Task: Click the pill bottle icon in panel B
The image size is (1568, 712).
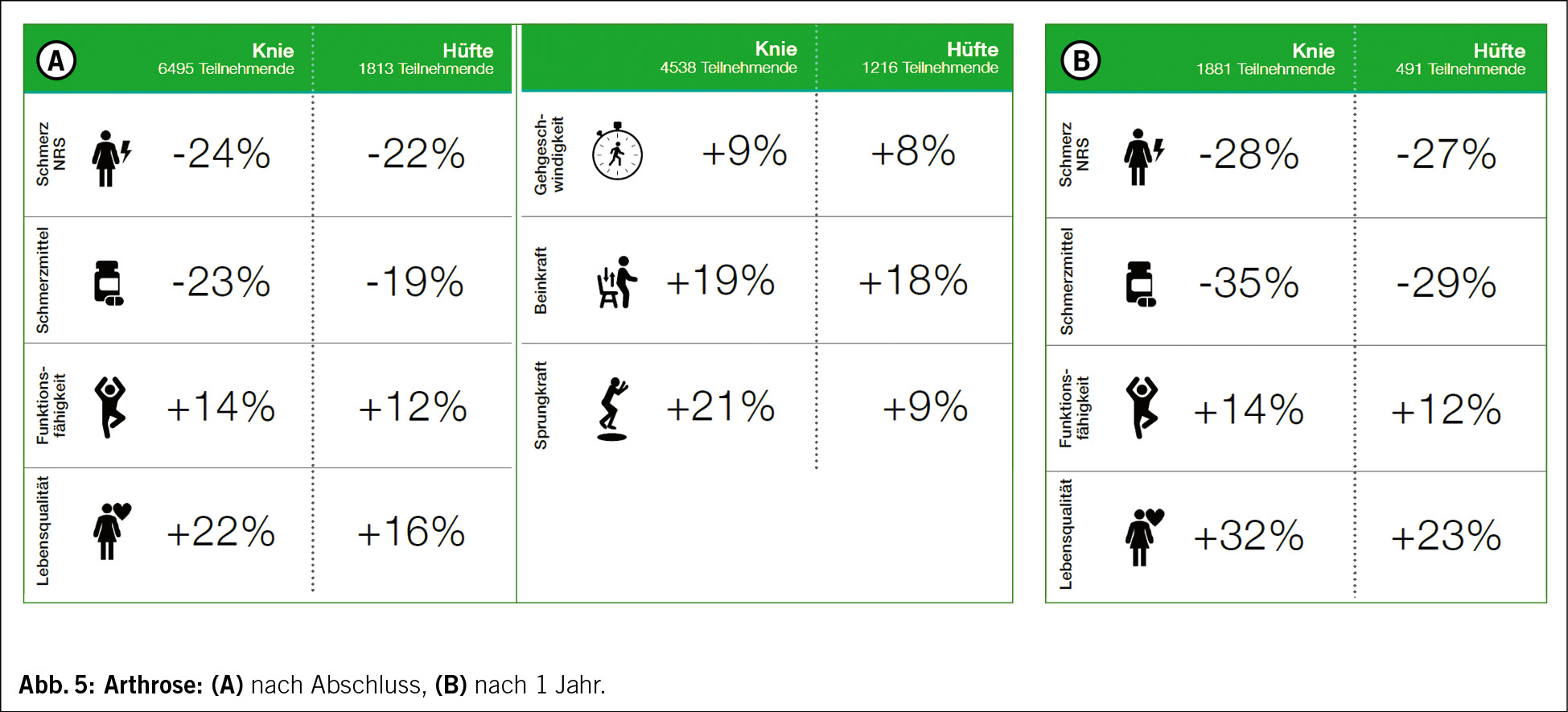Action: (1141, 283)
